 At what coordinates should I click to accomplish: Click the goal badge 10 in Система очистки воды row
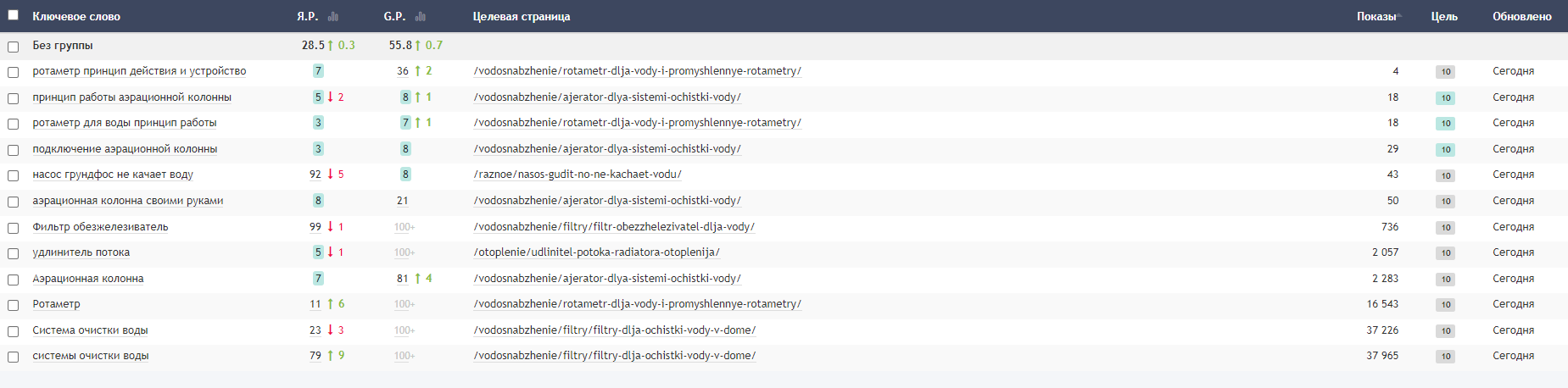point(1446,330)
